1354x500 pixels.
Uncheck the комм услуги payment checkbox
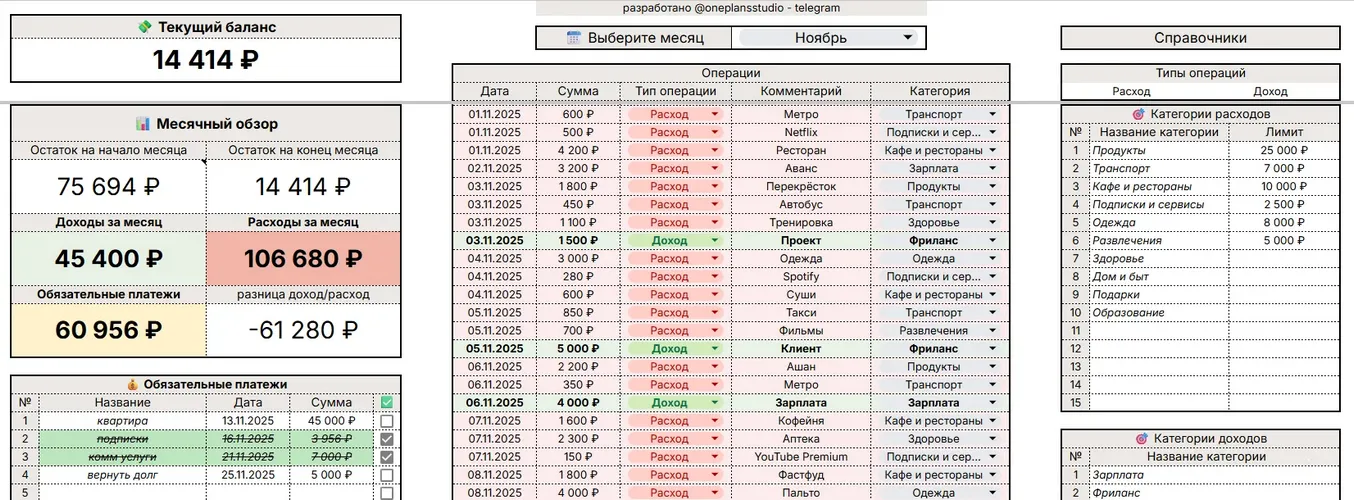click(x=386, y=457)
